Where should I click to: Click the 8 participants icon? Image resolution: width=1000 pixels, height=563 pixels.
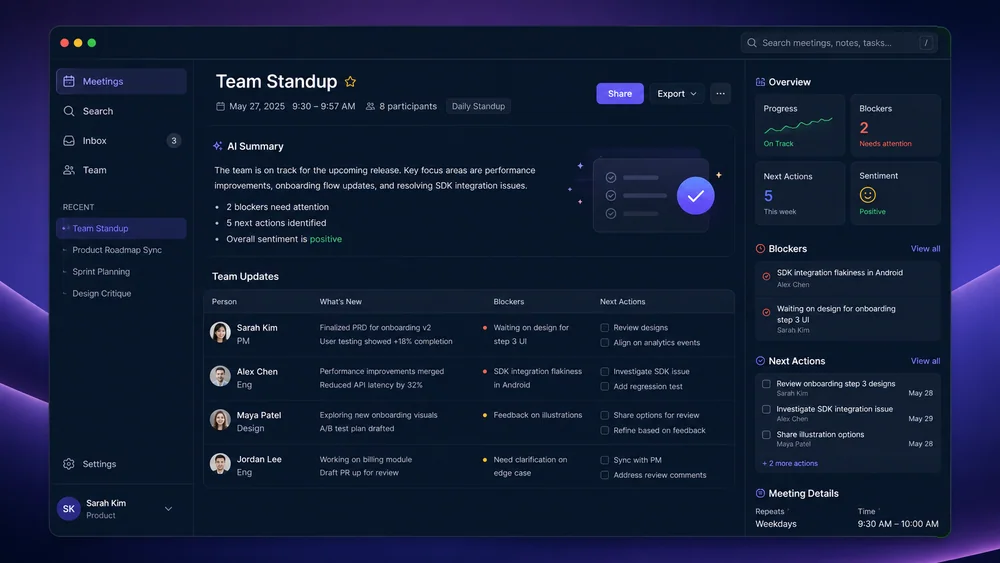click(370, 106)
